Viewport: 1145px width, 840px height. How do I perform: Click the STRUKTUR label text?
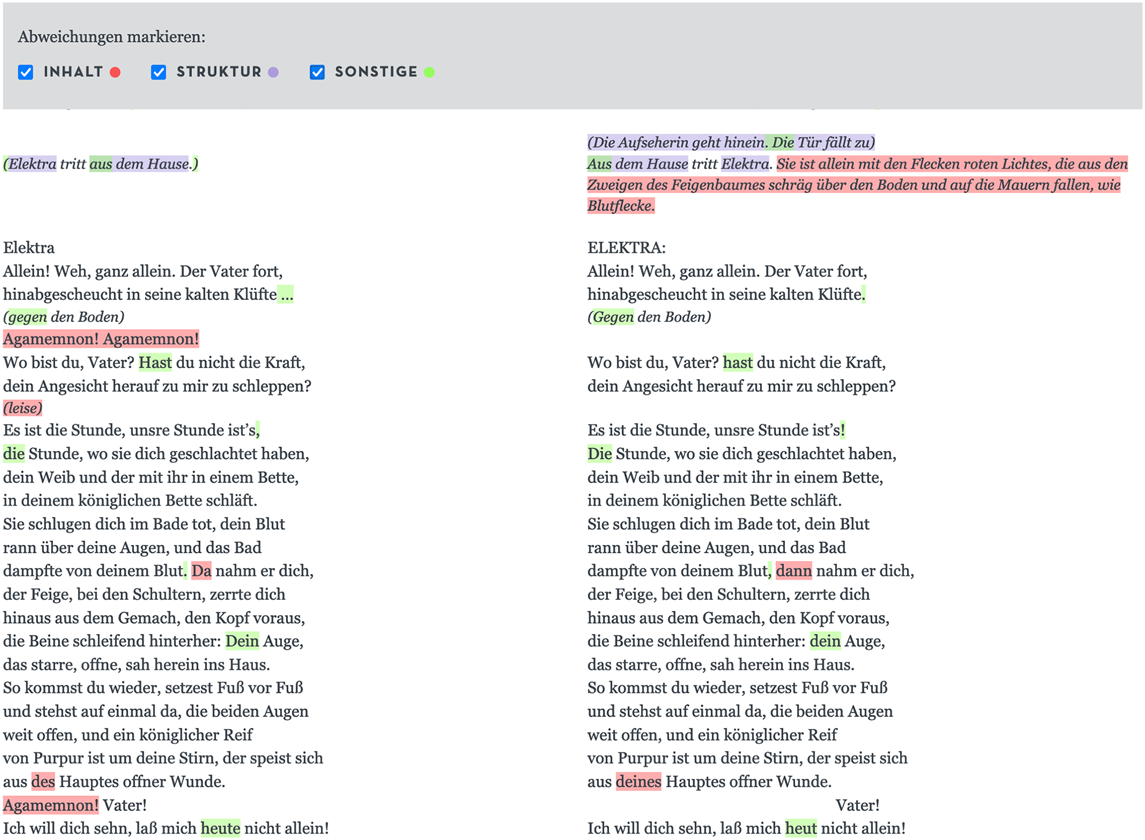click(x=218, y=72)
